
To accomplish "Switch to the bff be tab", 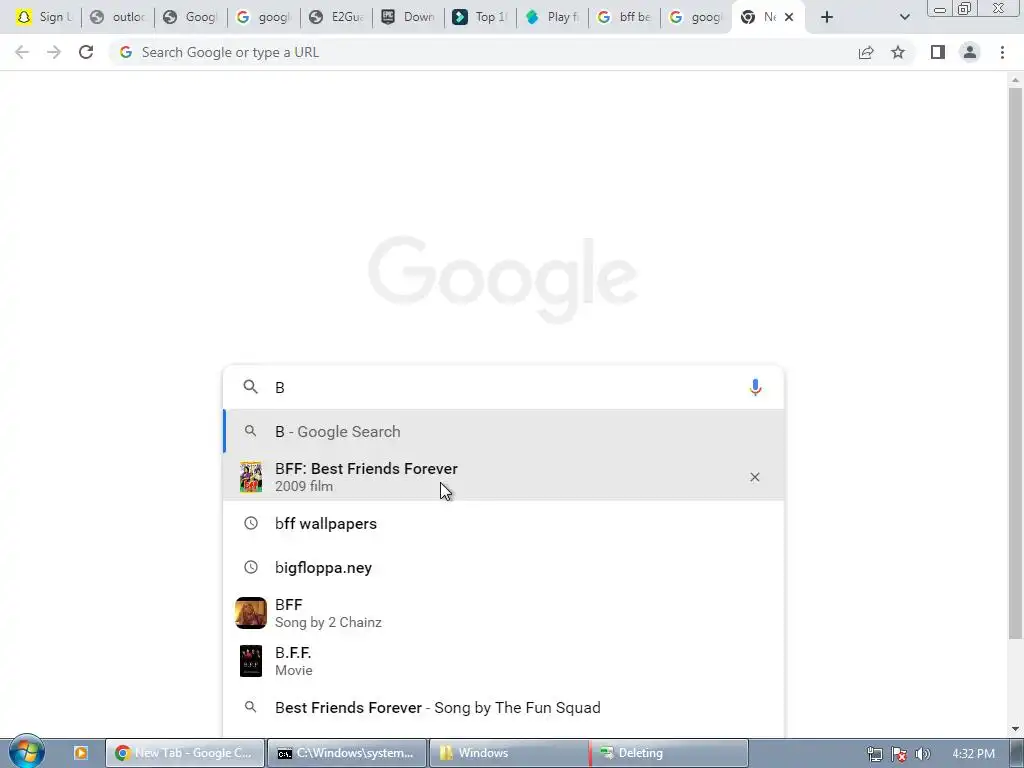I will pyautogui.click(x=624, y=17).
